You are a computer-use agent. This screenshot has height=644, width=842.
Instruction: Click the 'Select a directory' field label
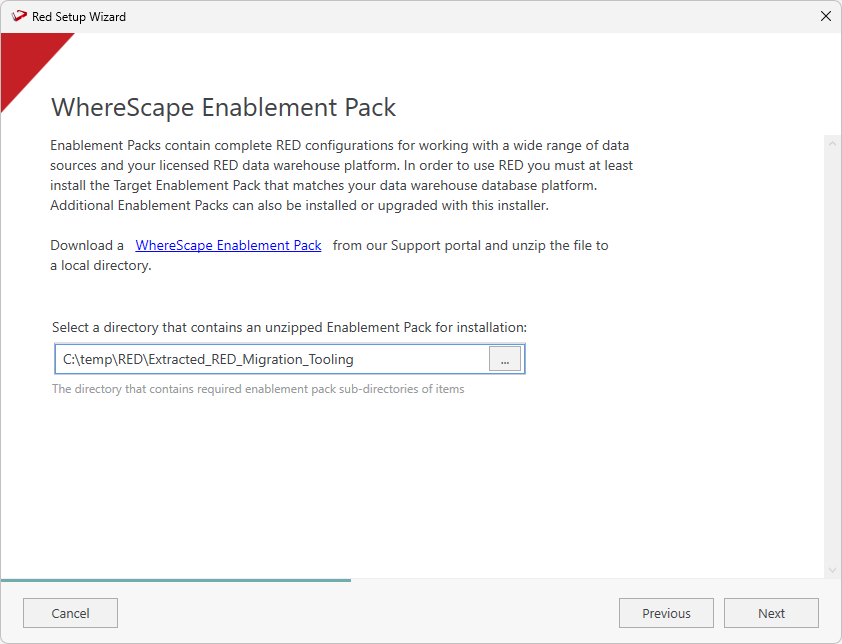(289, 327)
